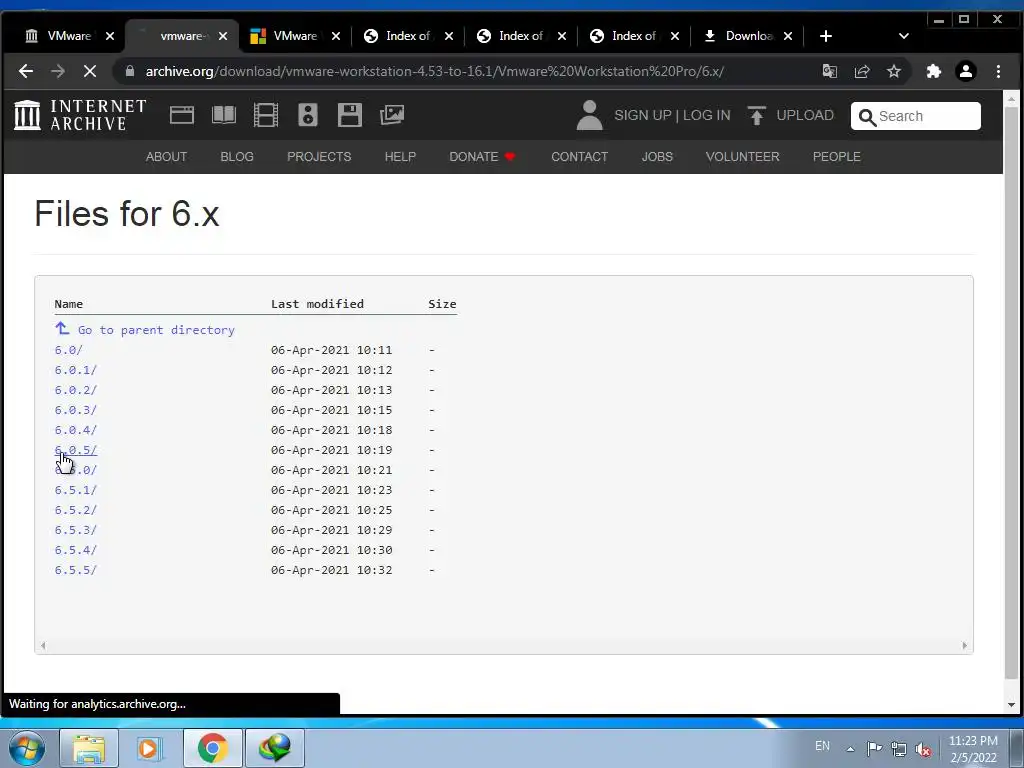
Task: Click the LOG IN link
Action: pos(707,116)
